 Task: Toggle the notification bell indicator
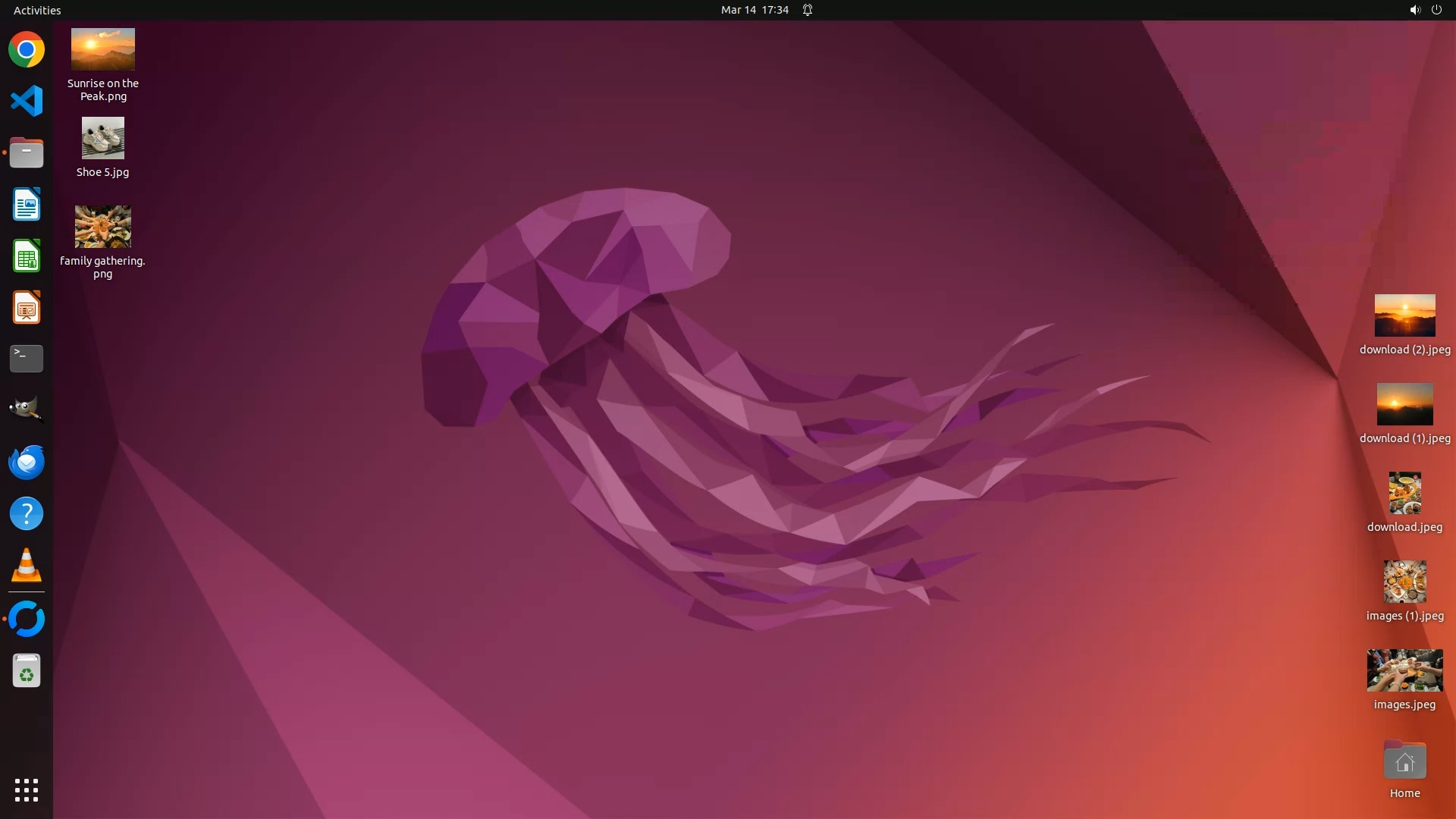coord(808,10)
